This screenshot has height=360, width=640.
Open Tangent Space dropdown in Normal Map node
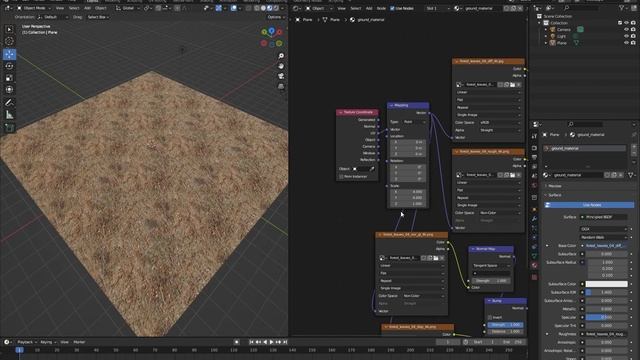[x=491, y=266]
